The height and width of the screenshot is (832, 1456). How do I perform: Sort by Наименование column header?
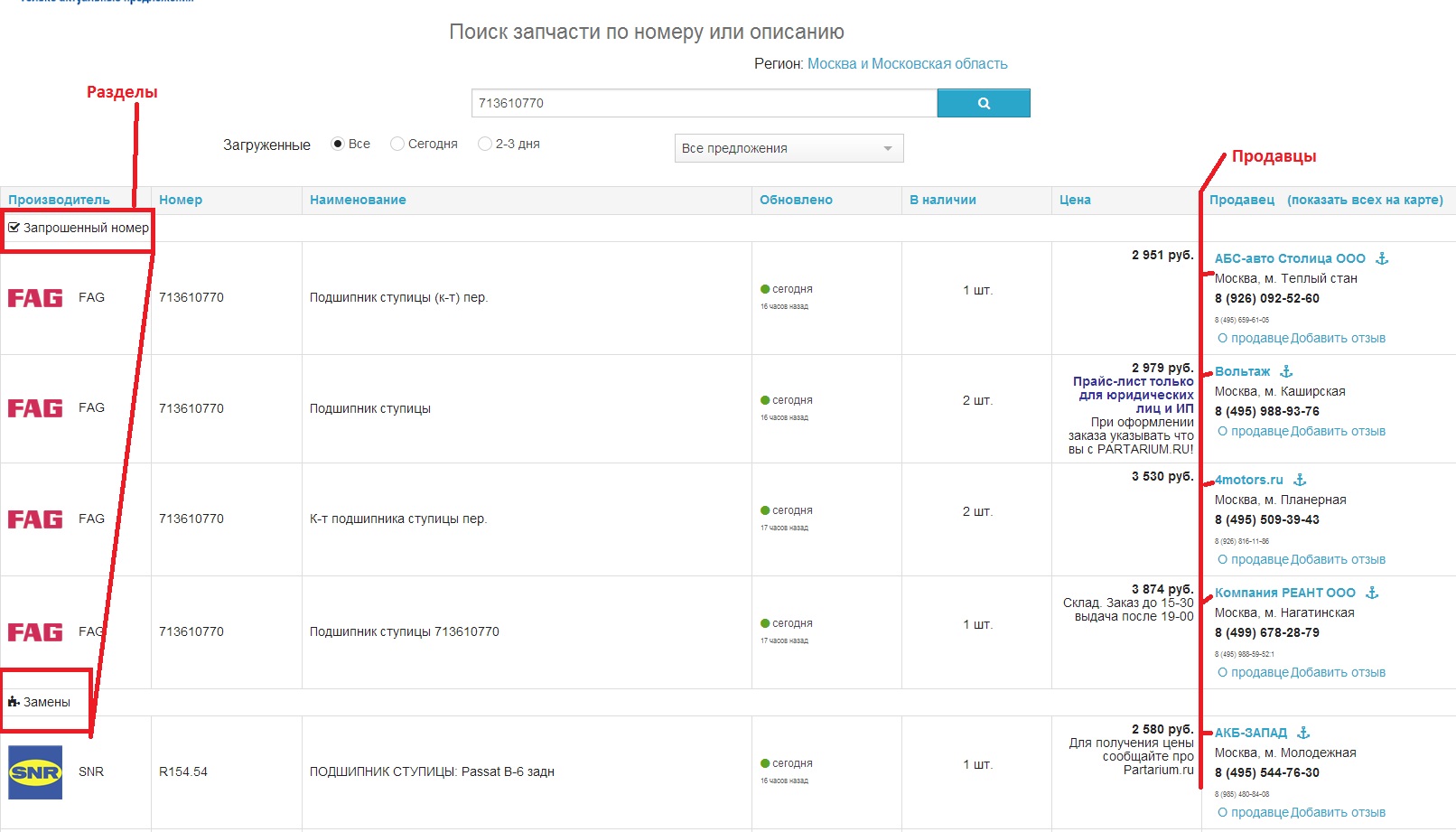tap(358, 200)
